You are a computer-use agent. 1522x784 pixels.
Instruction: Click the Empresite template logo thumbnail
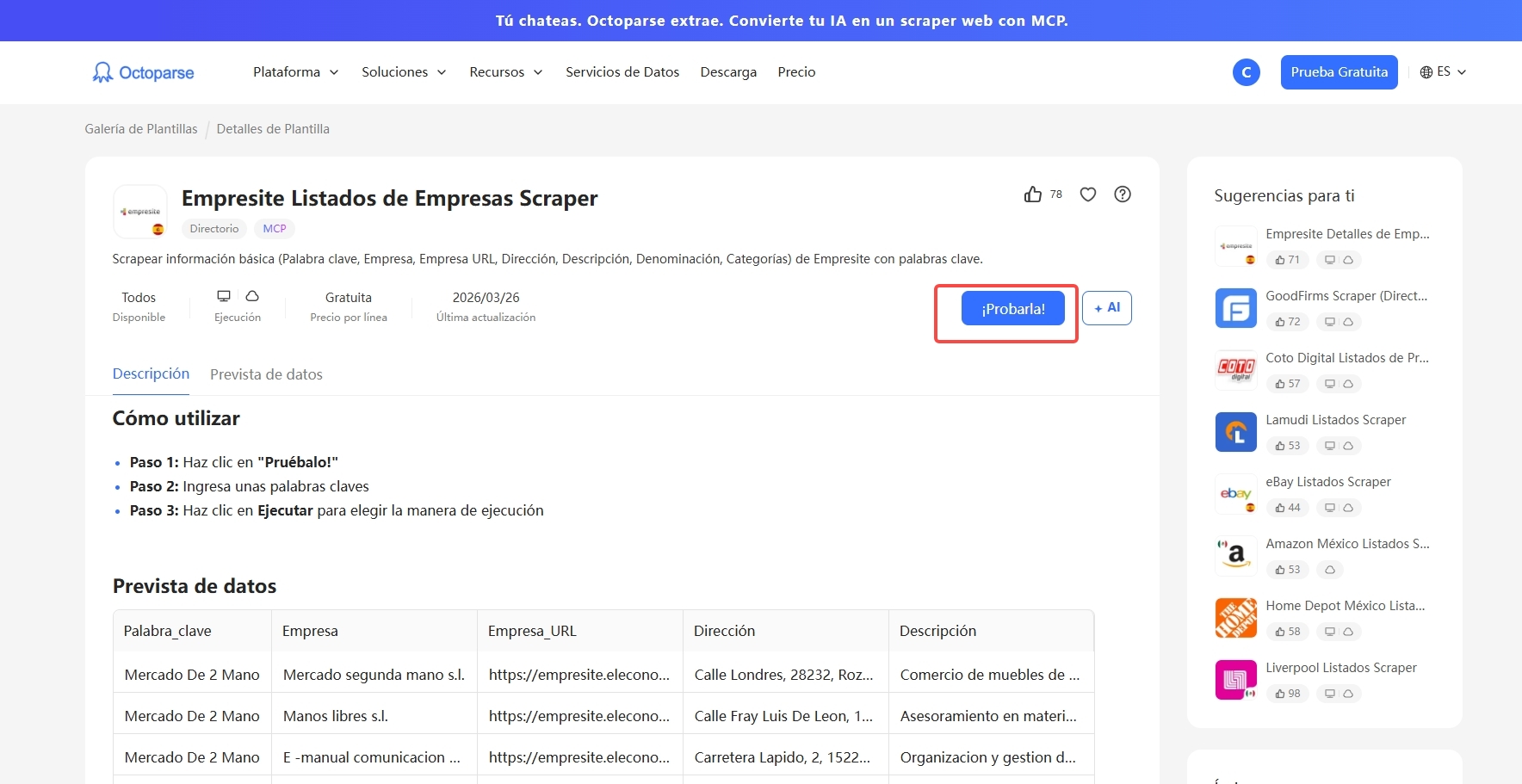140,212
